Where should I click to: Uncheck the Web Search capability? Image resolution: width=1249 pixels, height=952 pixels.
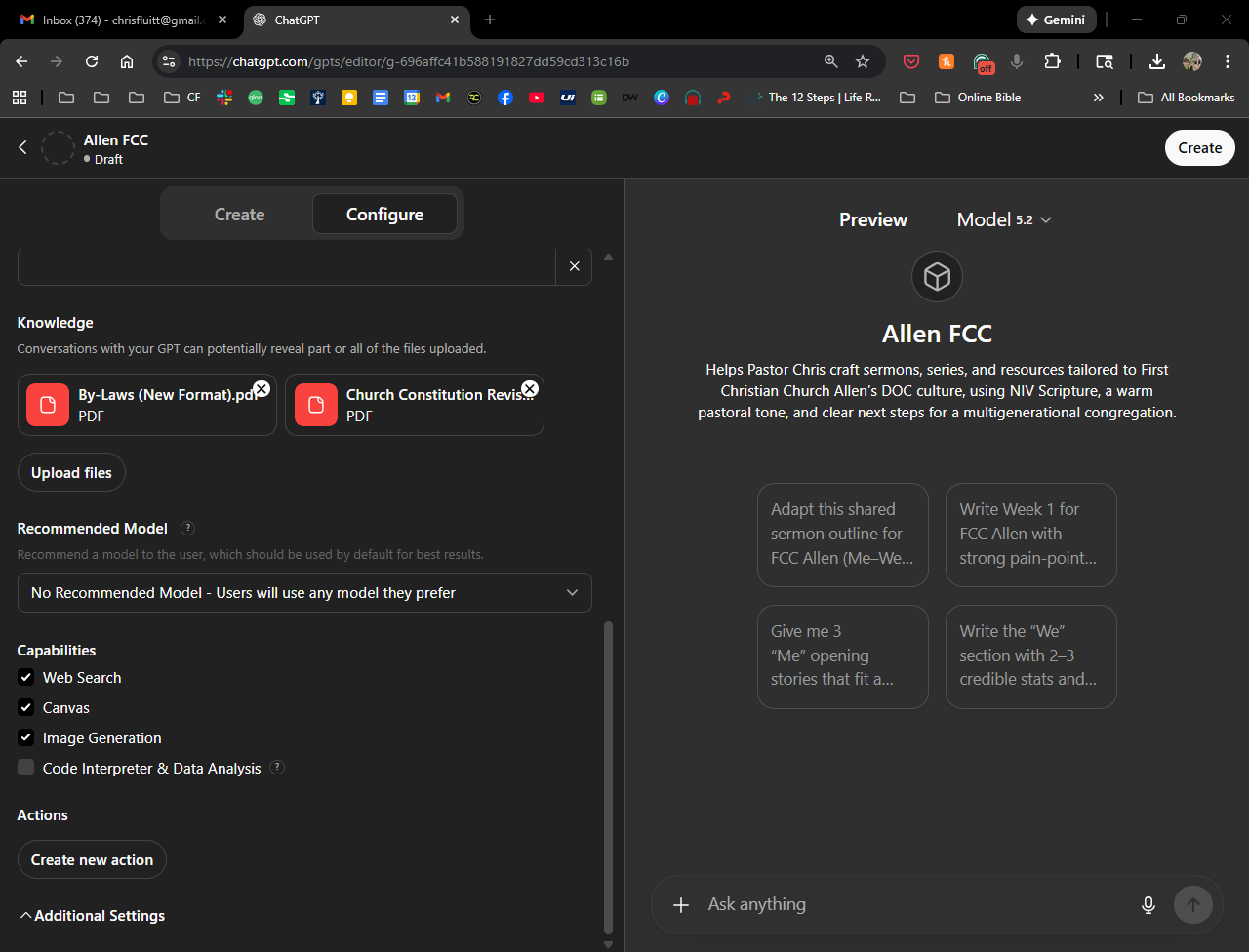26,677
